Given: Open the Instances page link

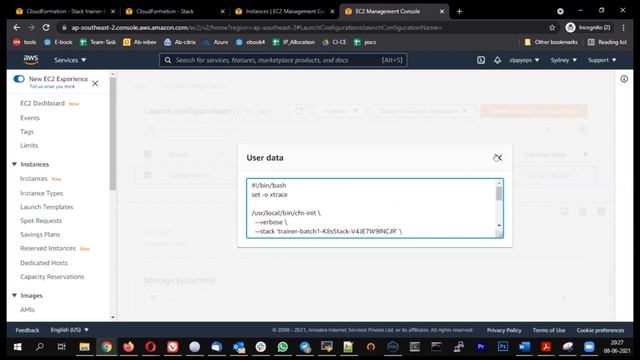Looking at the screenshot, I should (x=34, y=179).
